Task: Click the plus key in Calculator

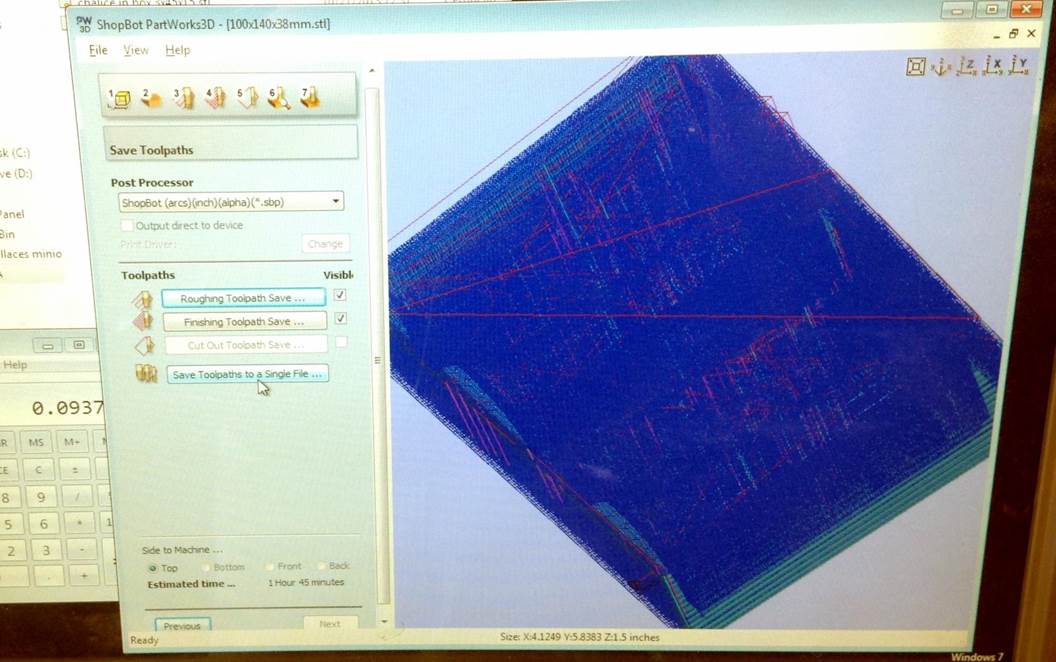Action: 84,576
